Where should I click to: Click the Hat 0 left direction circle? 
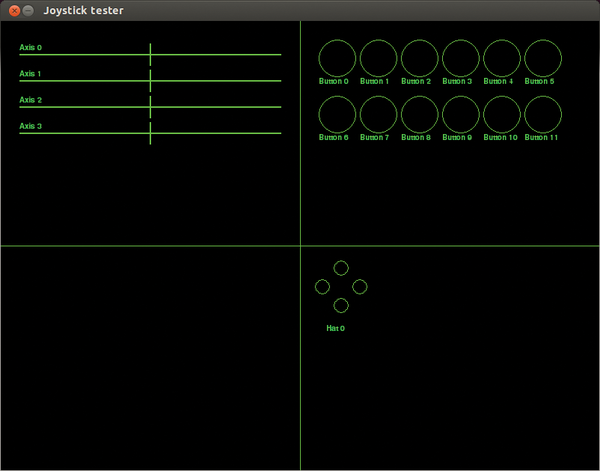tap(322, 287)
